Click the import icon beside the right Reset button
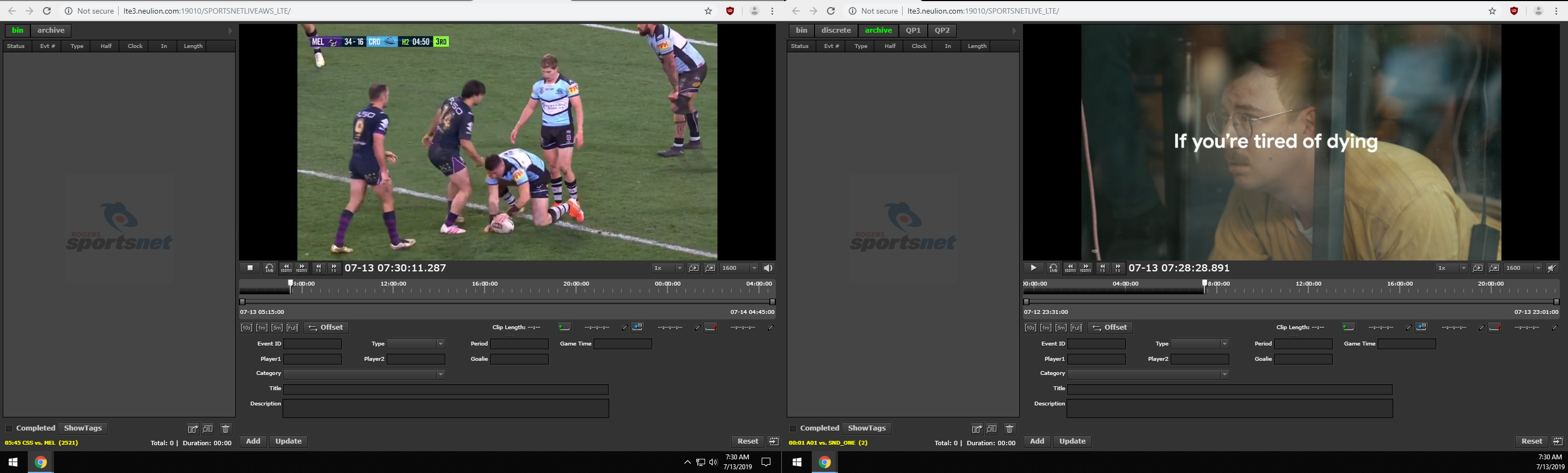Image resolution: width=1568 pixels, height=473 pixels. [x=1558, y=441]
